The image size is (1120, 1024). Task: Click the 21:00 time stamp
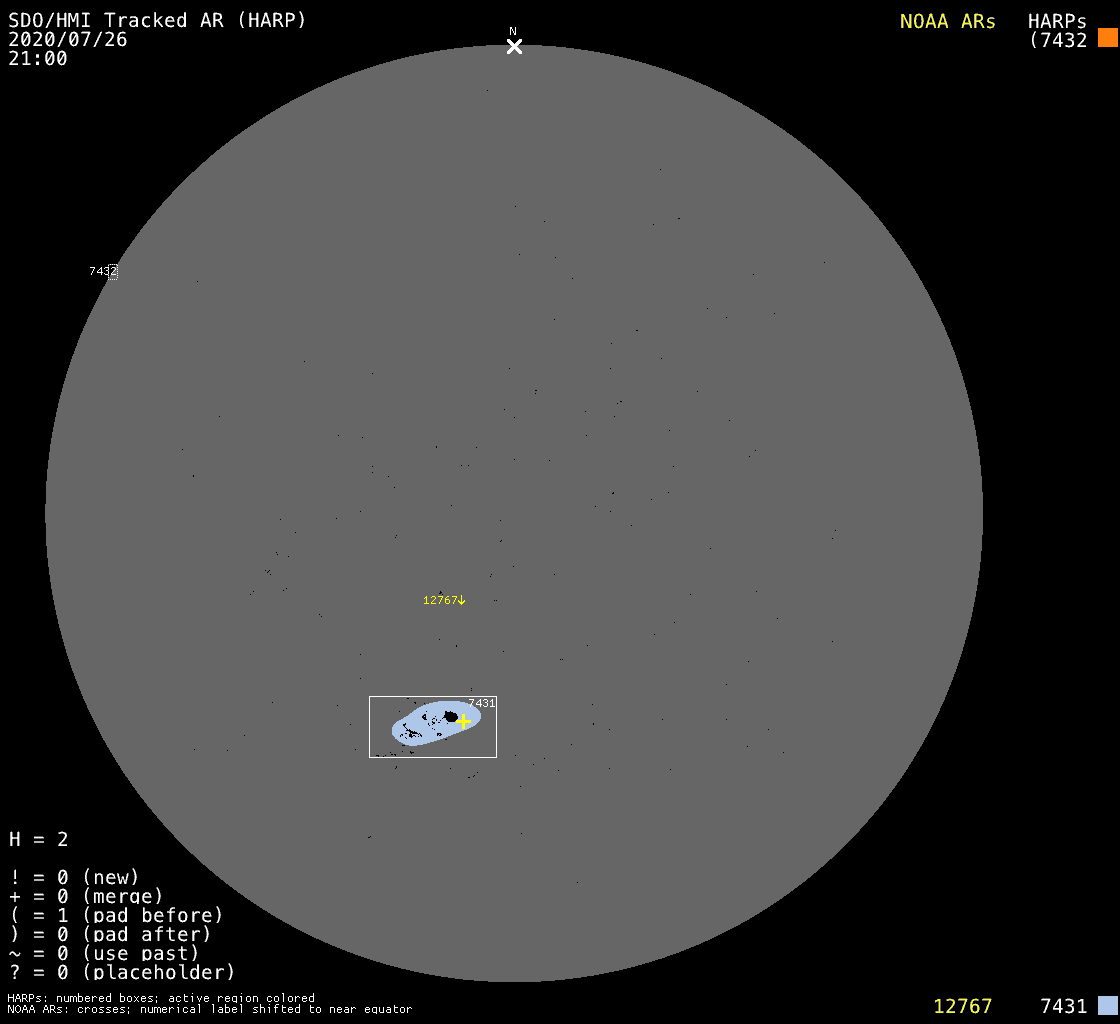click(38, 59)
